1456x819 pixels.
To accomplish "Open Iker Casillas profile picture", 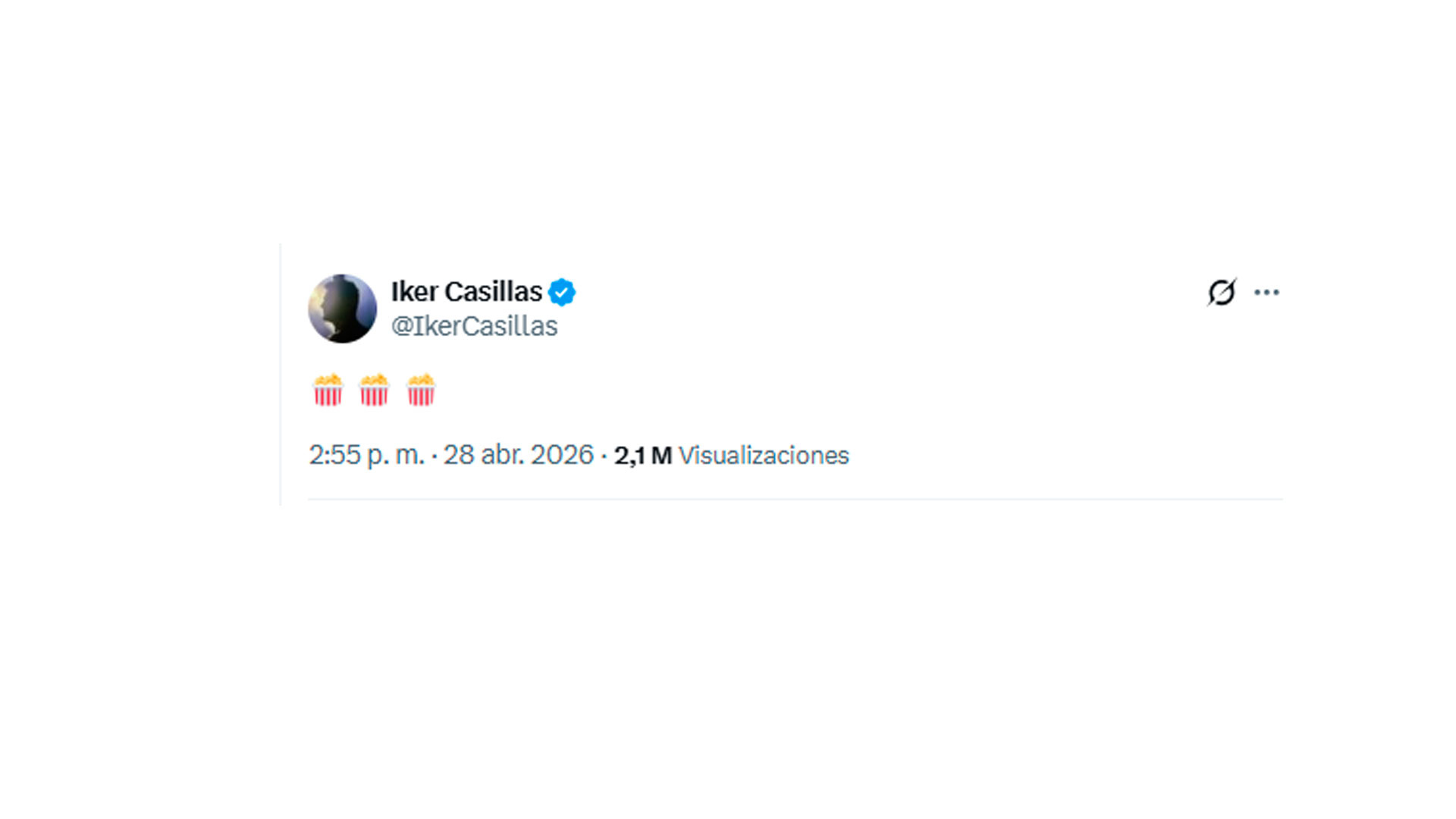I will (x=342, y=309).
